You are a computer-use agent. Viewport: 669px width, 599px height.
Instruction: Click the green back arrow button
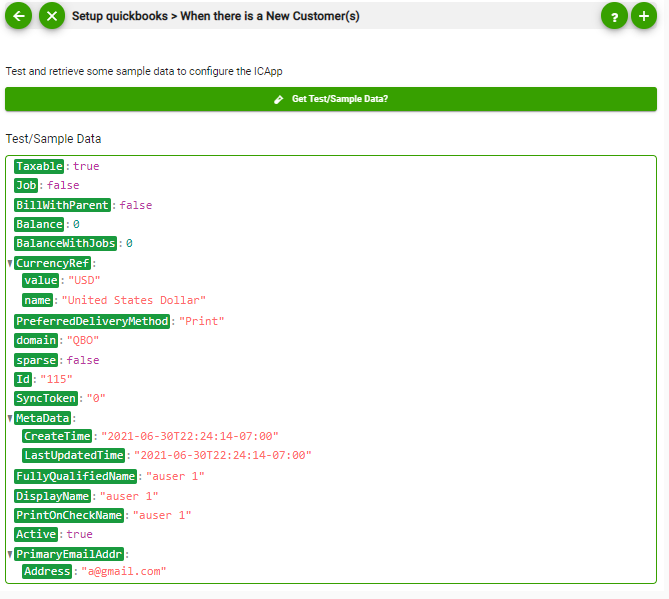[x=18, y=16]
